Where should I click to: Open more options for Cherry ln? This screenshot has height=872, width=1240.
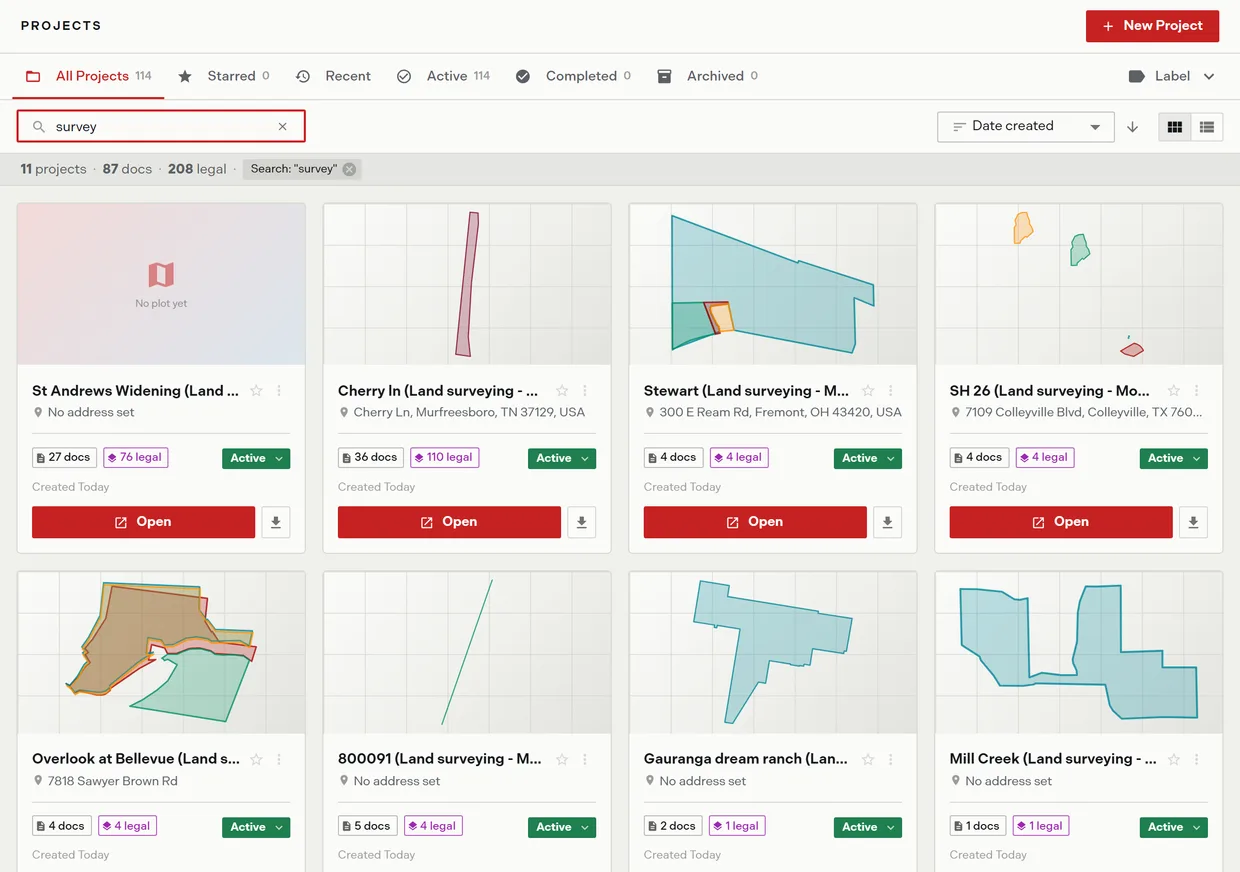click(585, 391)
